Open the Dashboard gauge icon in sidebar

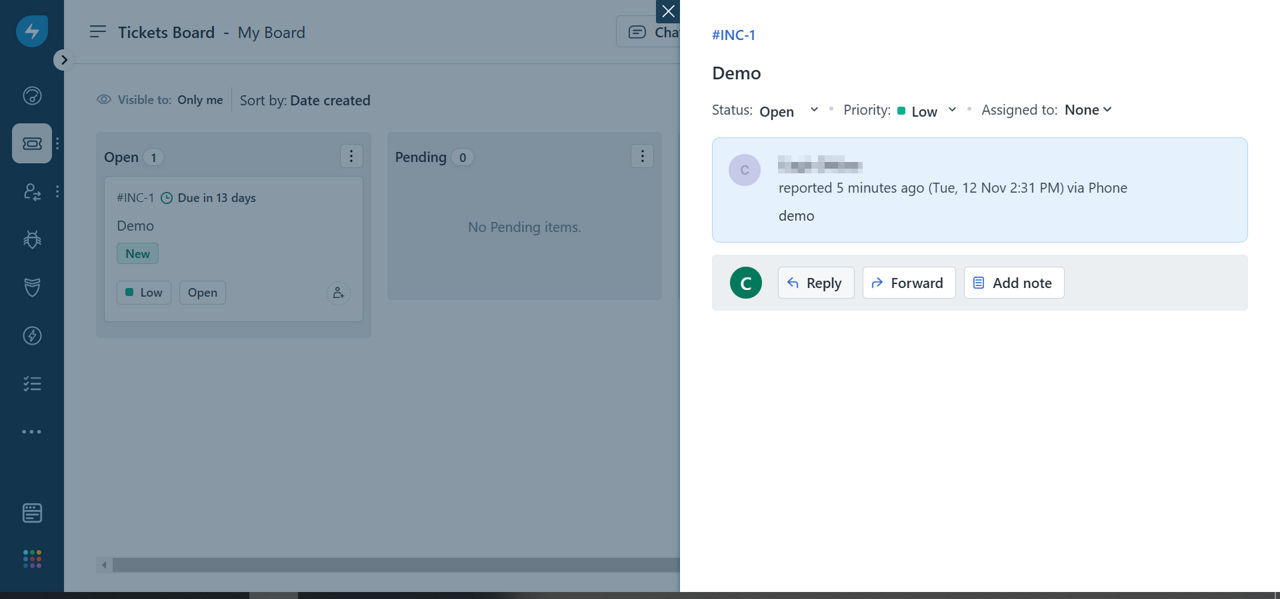pyautogui.click(x=32, y=96)
